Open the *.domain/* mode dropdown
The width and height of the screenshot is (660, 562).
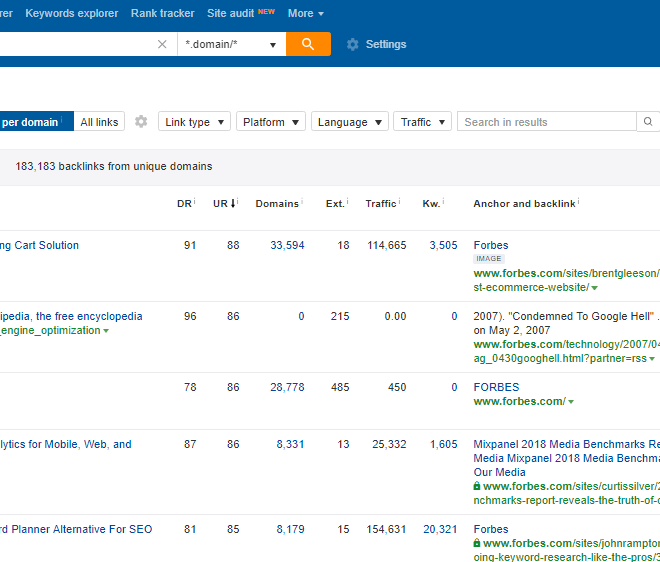(232, 44)
